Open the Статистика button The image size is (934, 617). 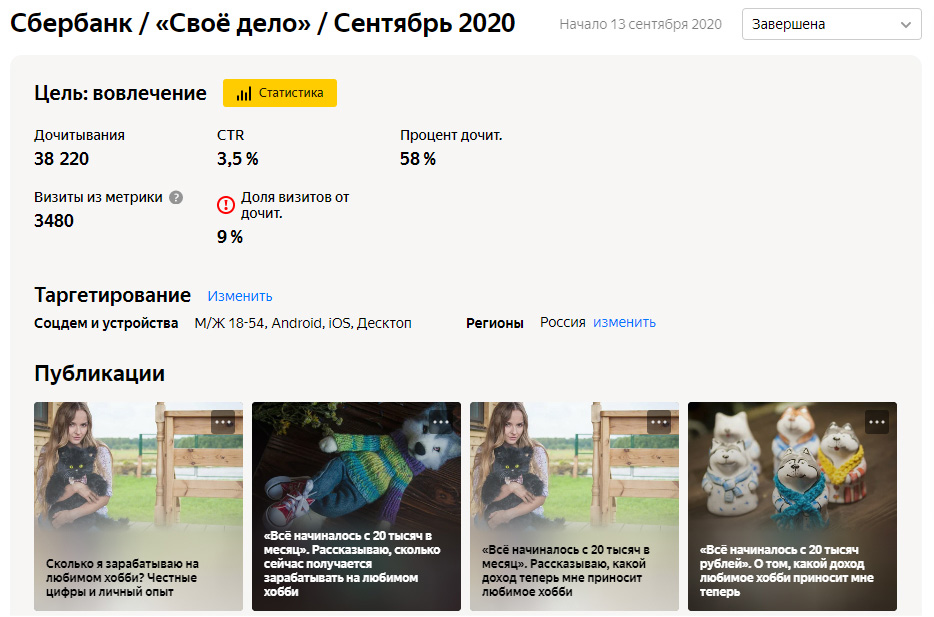pos(279,93)
